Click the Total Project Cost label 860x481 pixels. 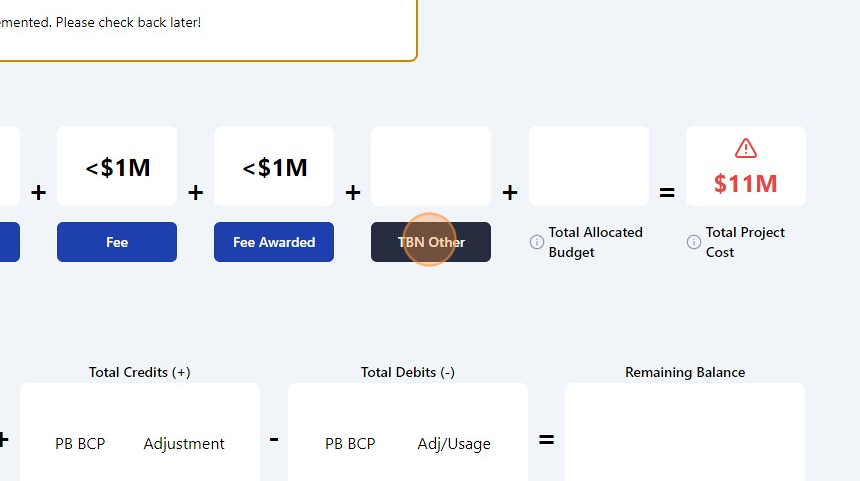tap(745, 242)
